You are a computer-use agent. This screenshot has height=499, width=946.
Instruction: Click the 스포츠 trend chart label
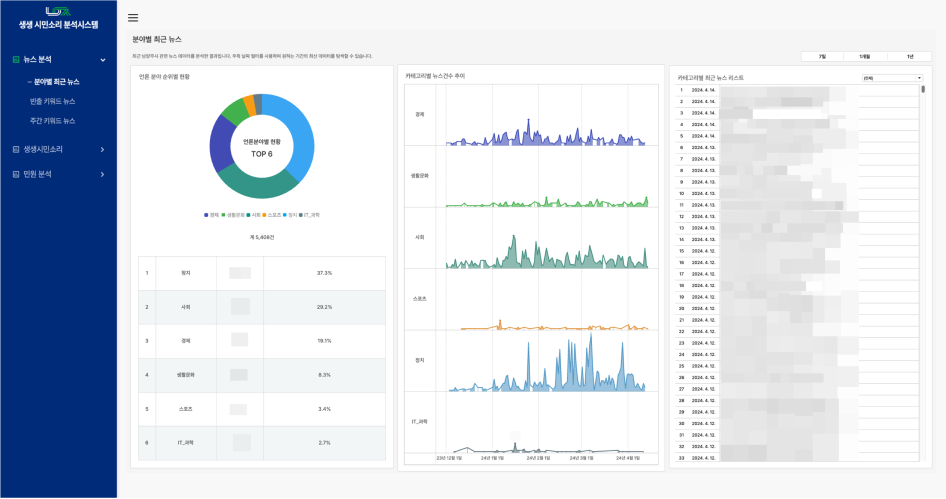[x=420, y=299]
